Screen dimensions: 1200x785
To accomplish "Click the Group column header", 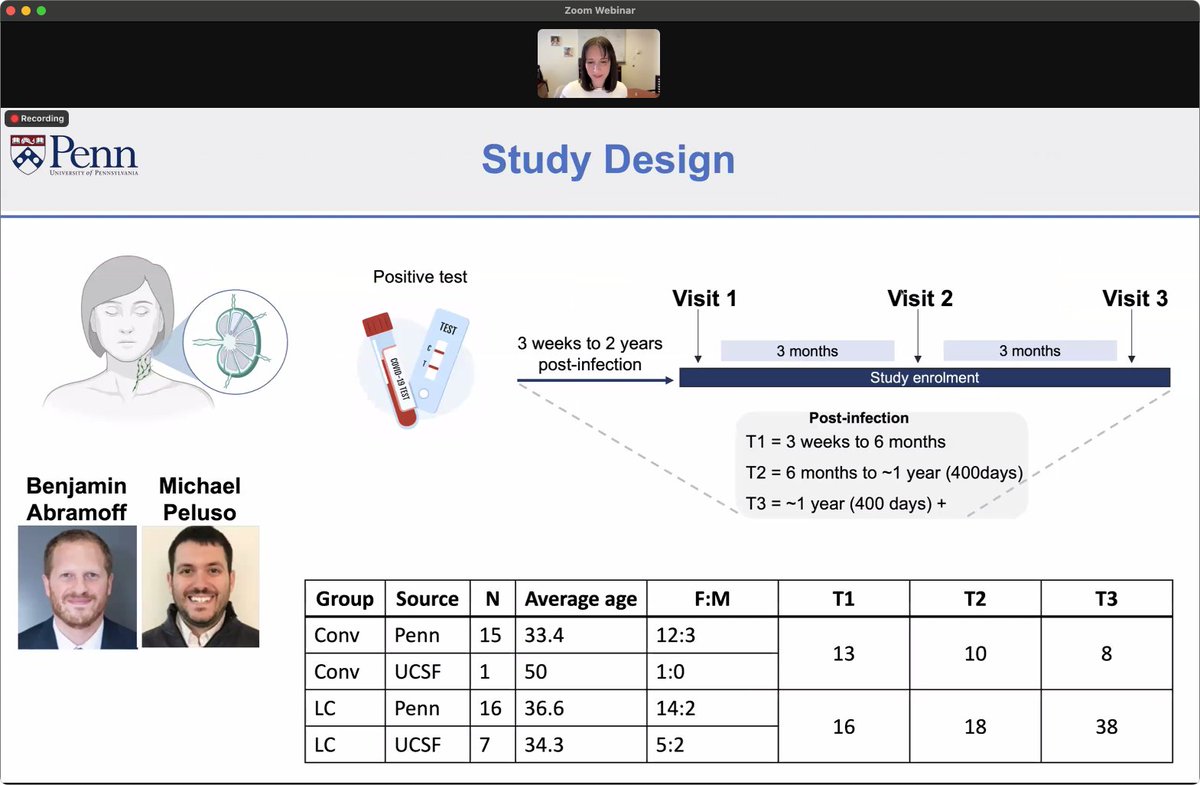I will pyautogui.click(x=345, y=599).
